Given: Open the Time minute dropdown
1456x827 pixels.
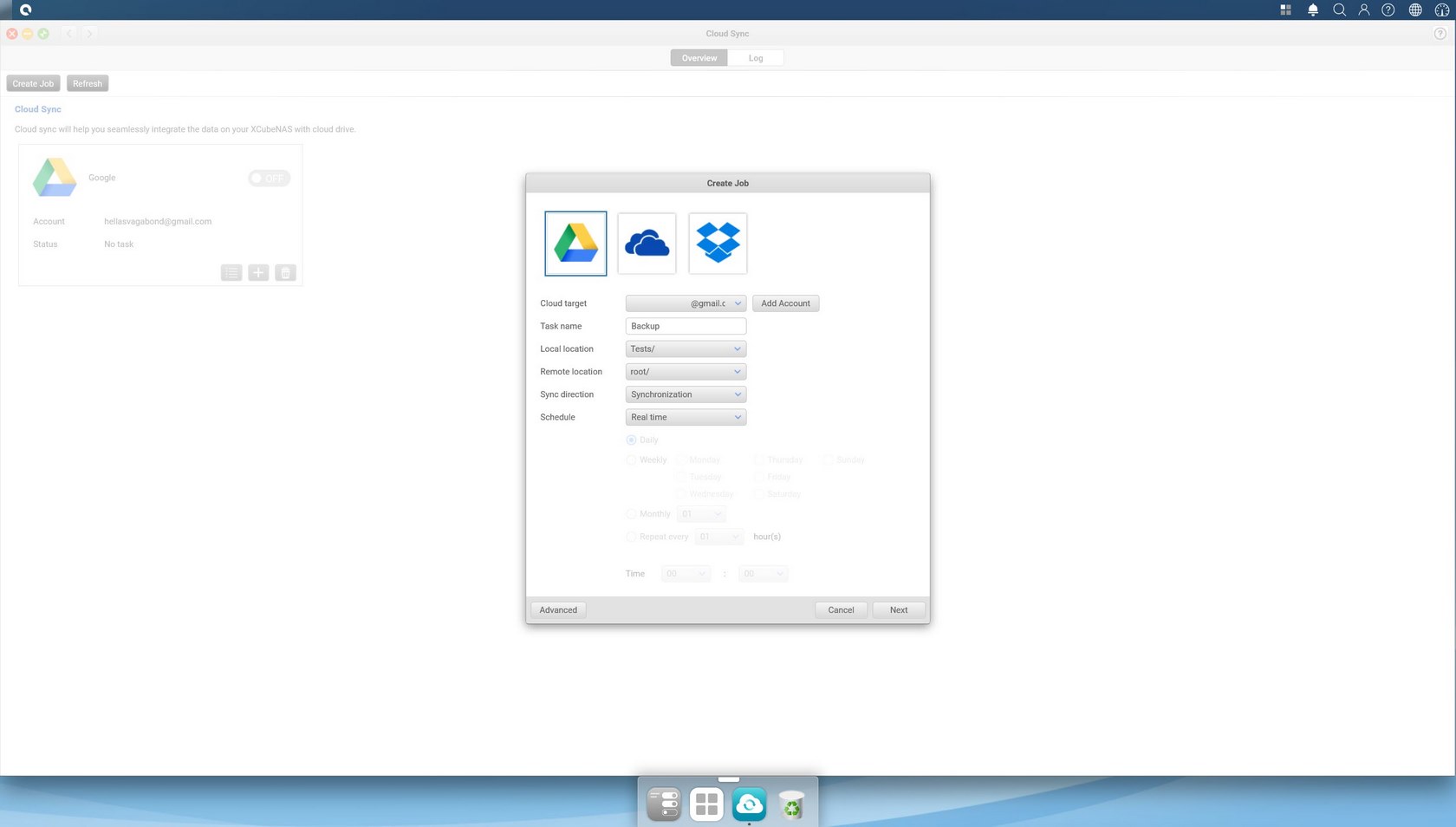Looking at the screenshot, I should (x=763, y=574).
